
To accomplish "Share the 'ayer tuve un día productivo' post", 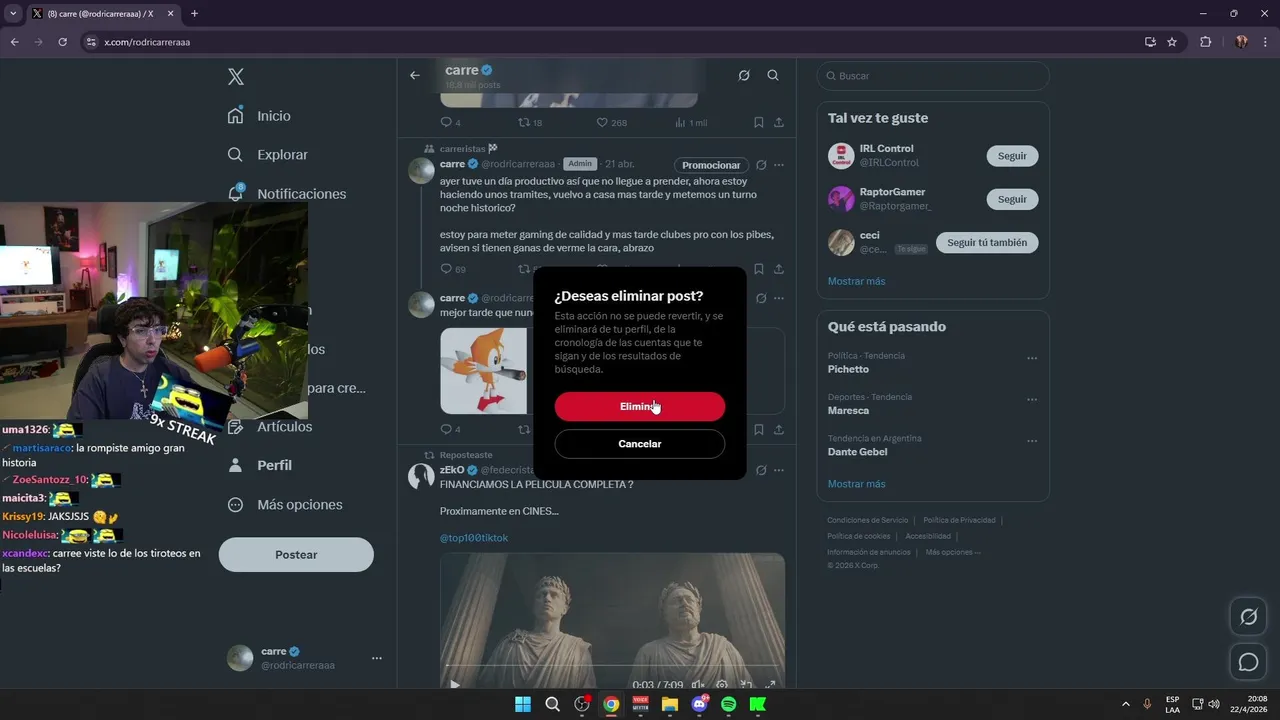I will coord(779,269).
